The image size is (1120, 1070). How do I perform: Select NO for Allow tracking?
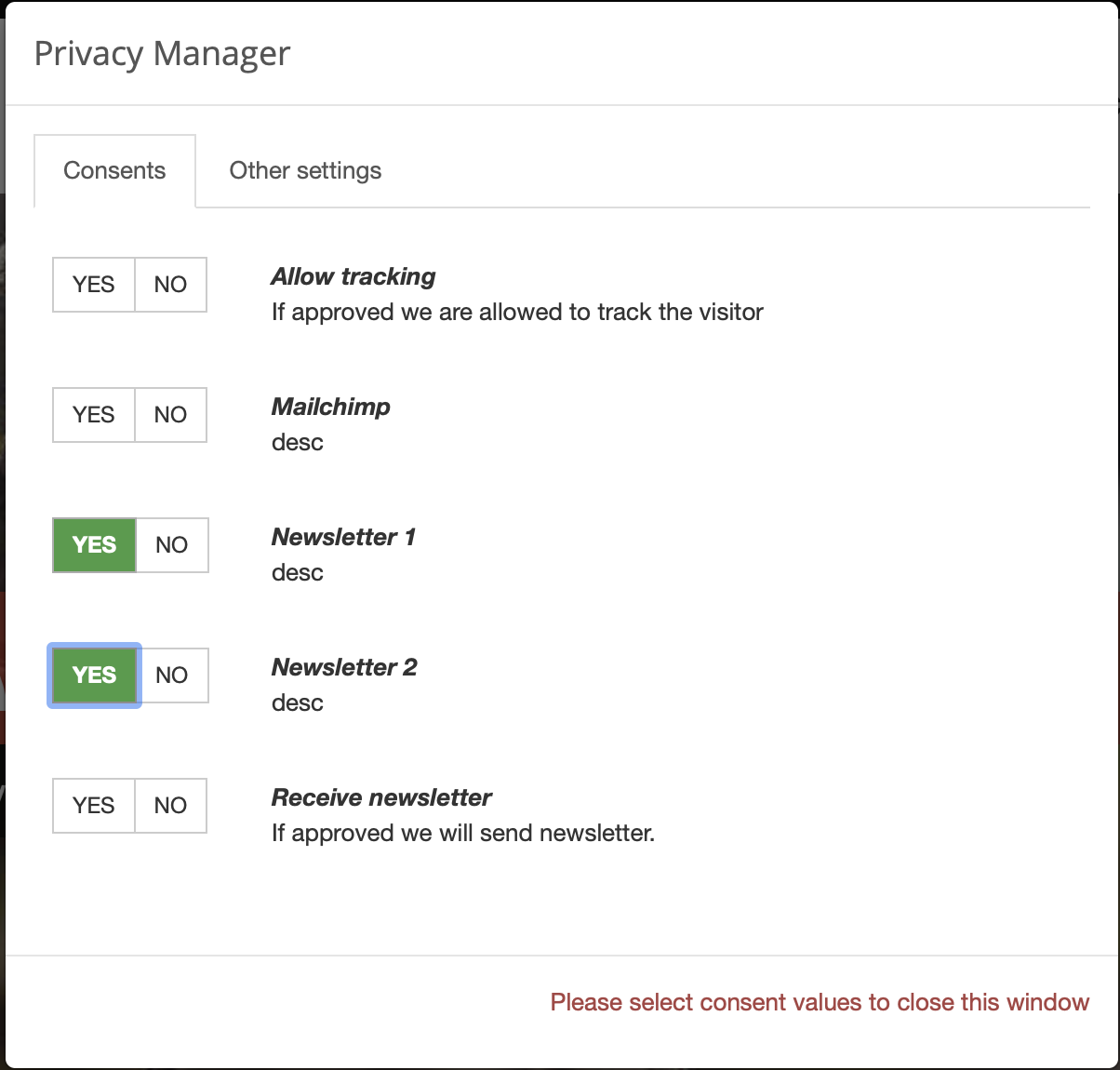(171, 285)
